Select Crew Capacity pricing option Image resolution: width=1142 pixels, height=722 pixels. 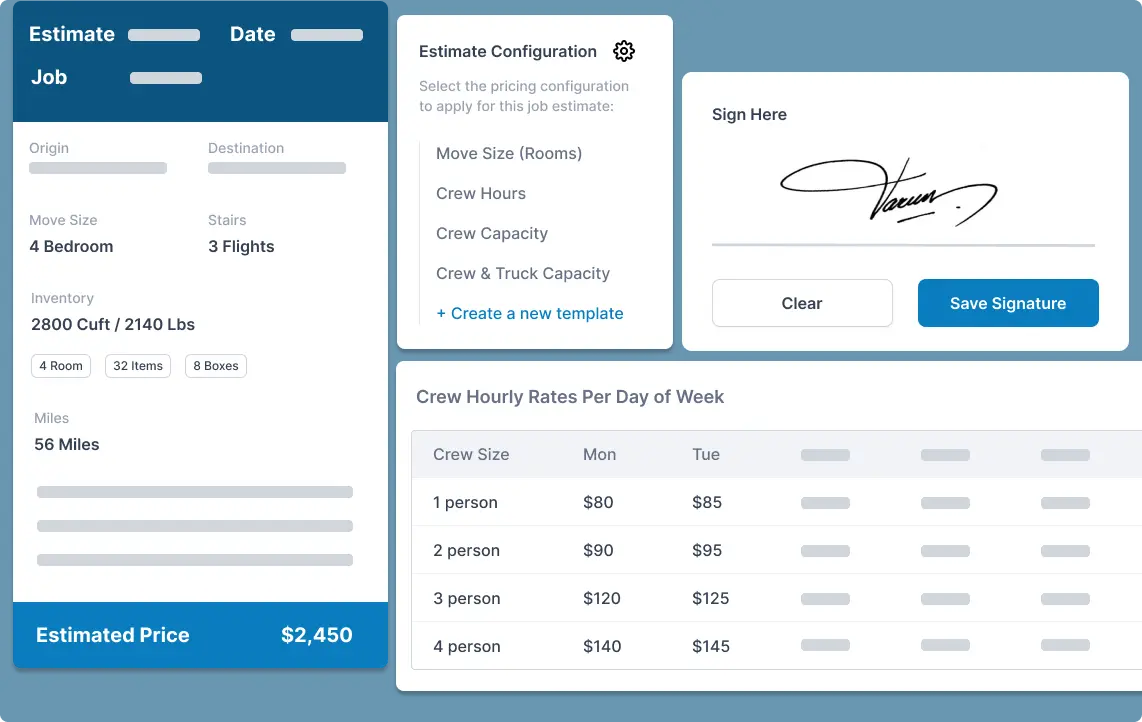tap(492, 233)
